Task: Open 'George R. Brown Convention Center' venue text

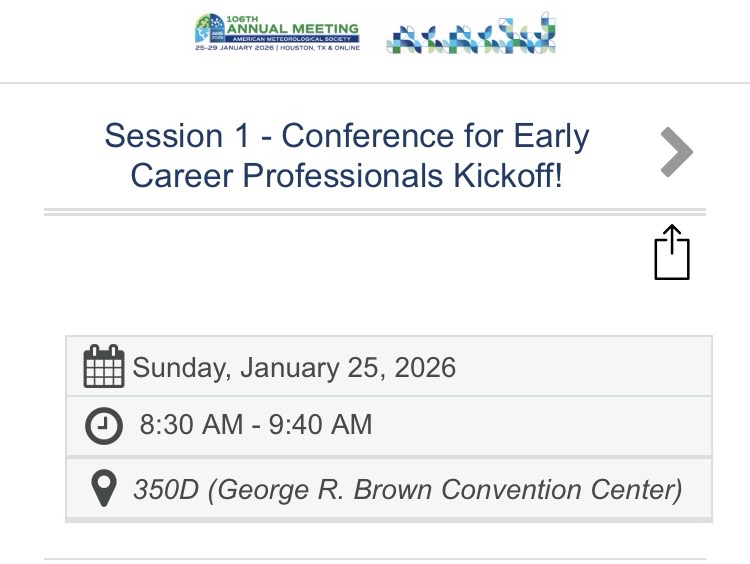Action: pos(445,490)
